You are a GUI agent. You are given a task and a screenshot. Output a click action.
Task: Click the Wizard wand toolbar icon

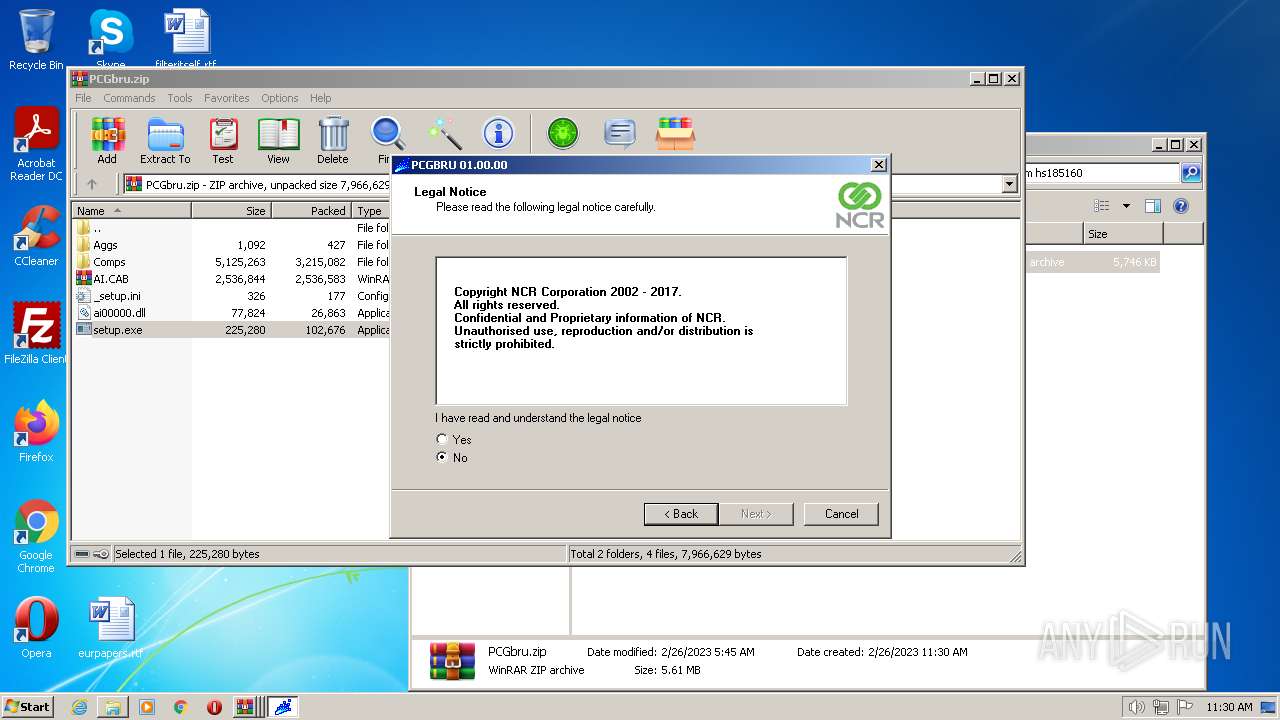(x=444, y=133)
